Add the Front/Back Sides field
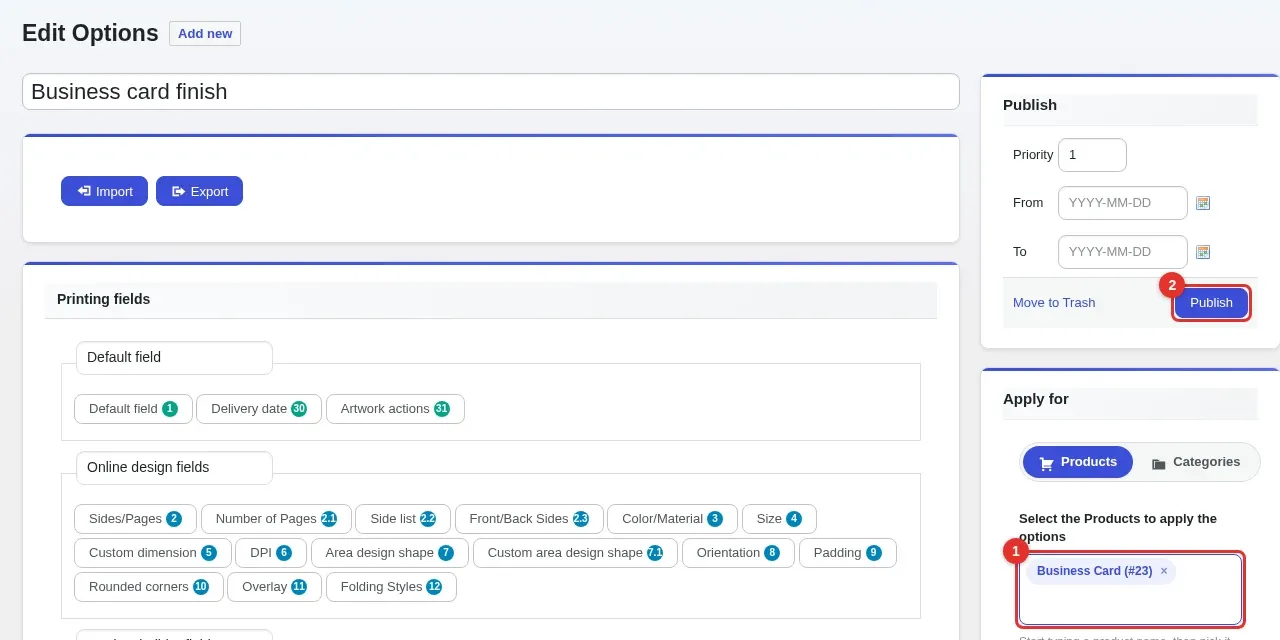The width and height of the screenshot is (1280, 640). 529,519
